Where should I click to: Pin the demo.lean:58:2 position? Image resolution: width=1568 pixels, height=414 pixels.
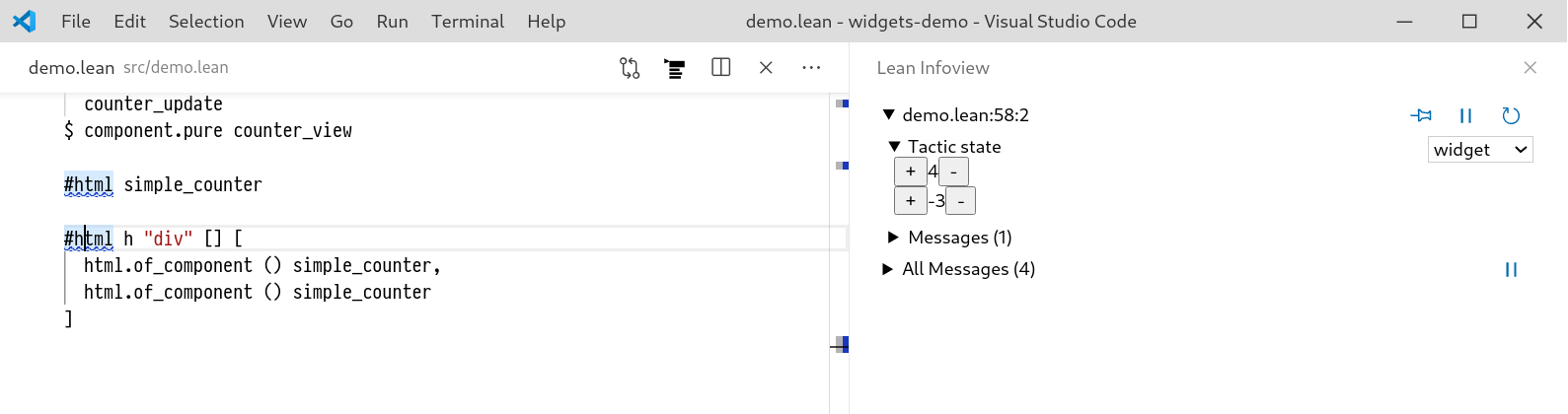(x=1421, y=115)
